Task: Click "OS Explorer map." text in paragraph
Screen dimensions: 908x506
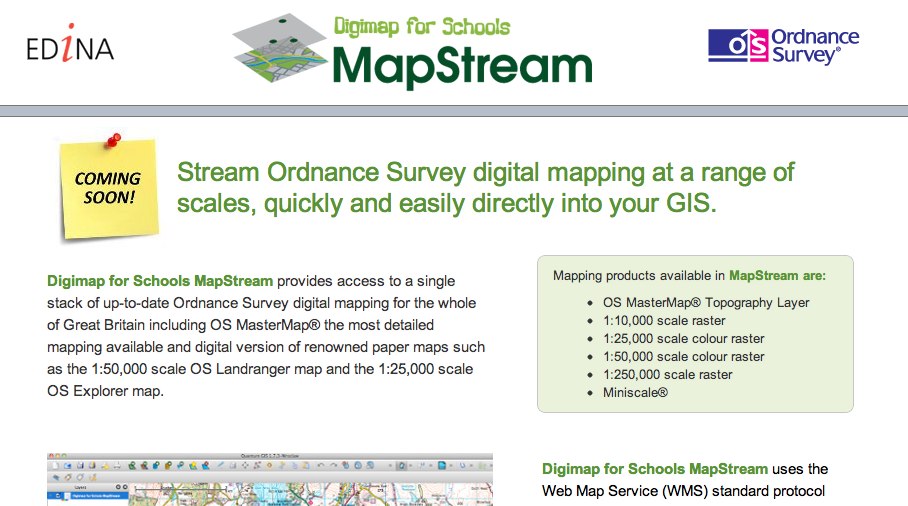Action: 105,391
